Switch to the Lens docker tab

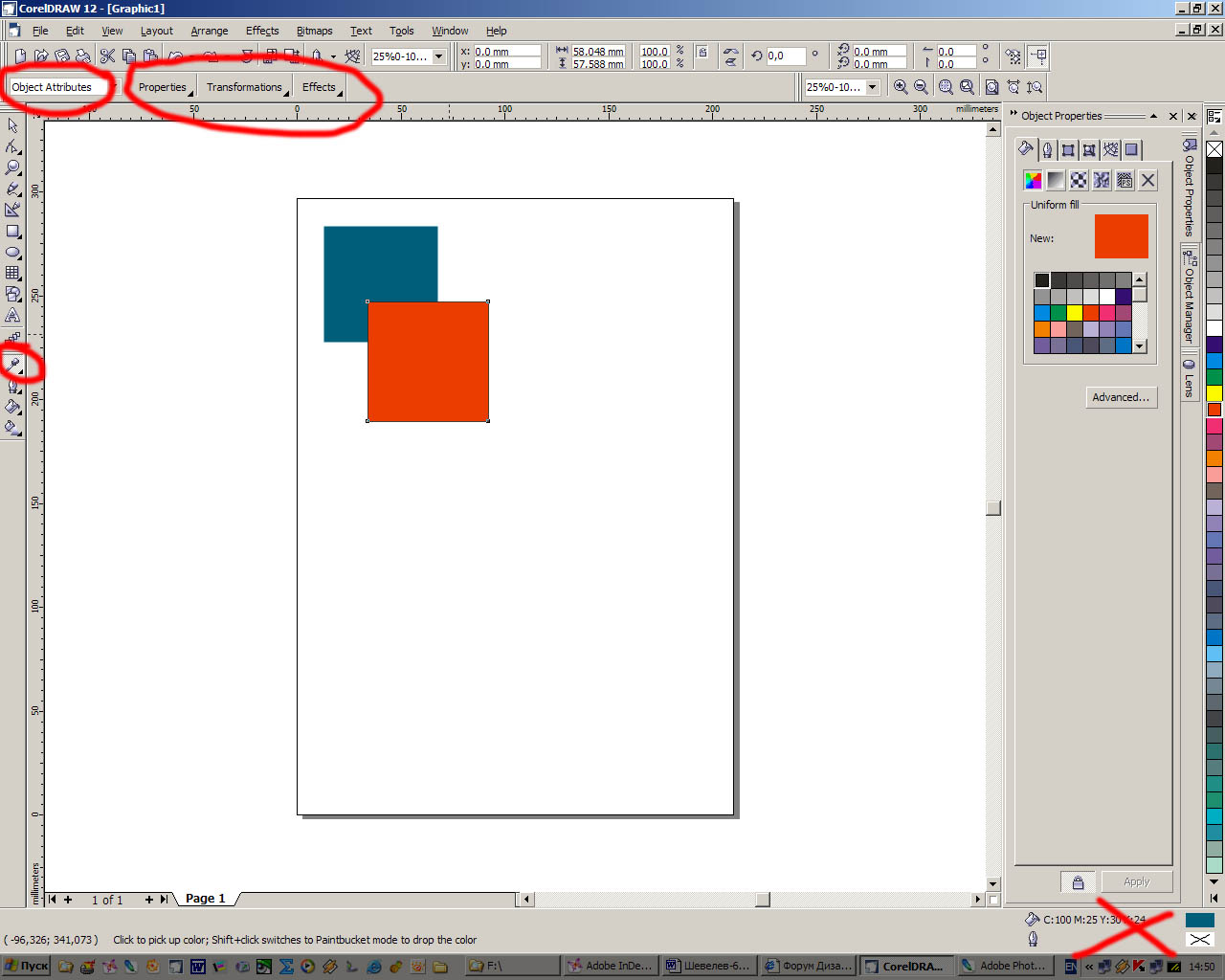(1190, 377)
